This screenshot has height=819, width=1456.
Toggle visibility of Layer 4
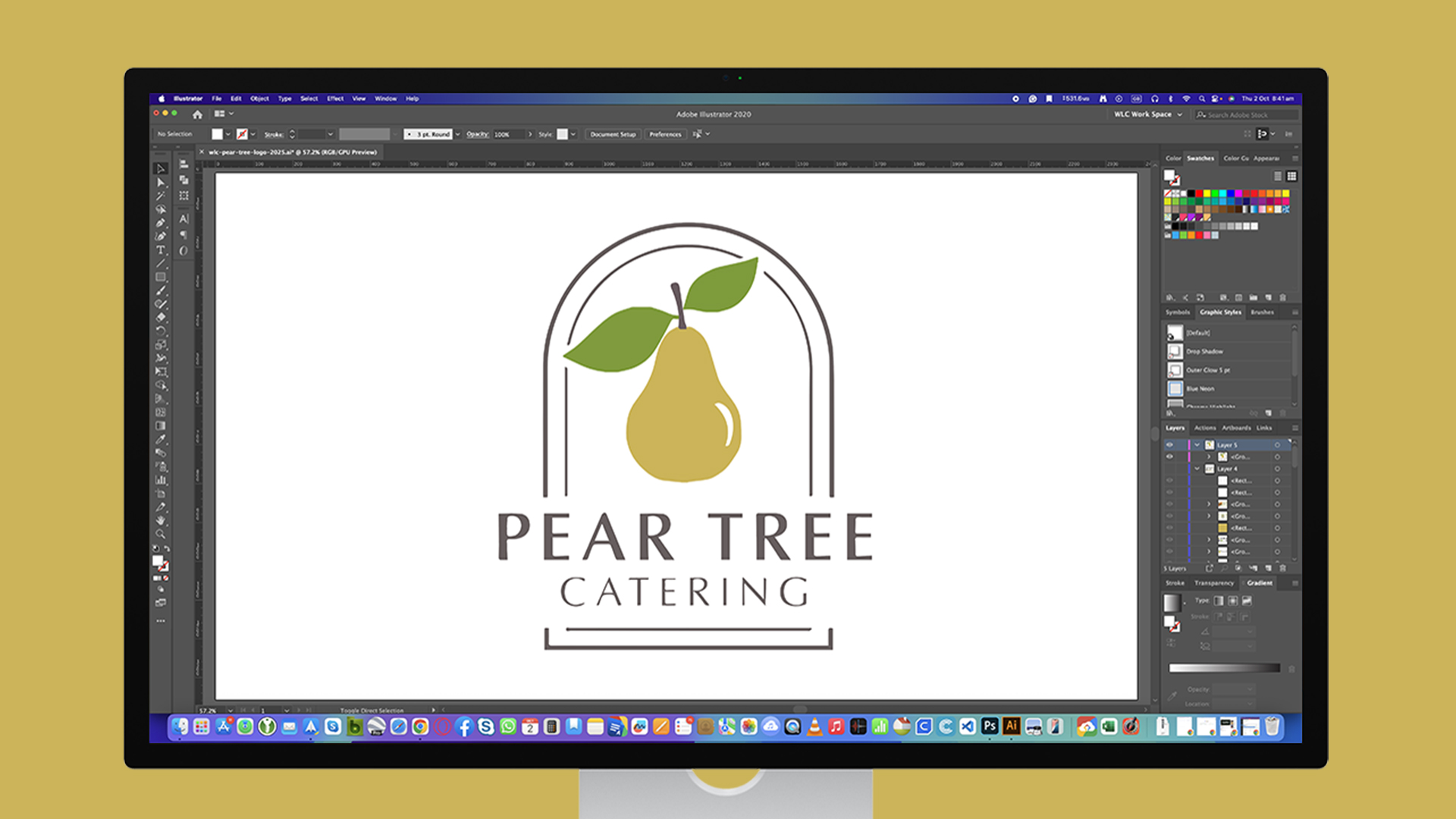pyautogui.click(x=1169, y=469)
